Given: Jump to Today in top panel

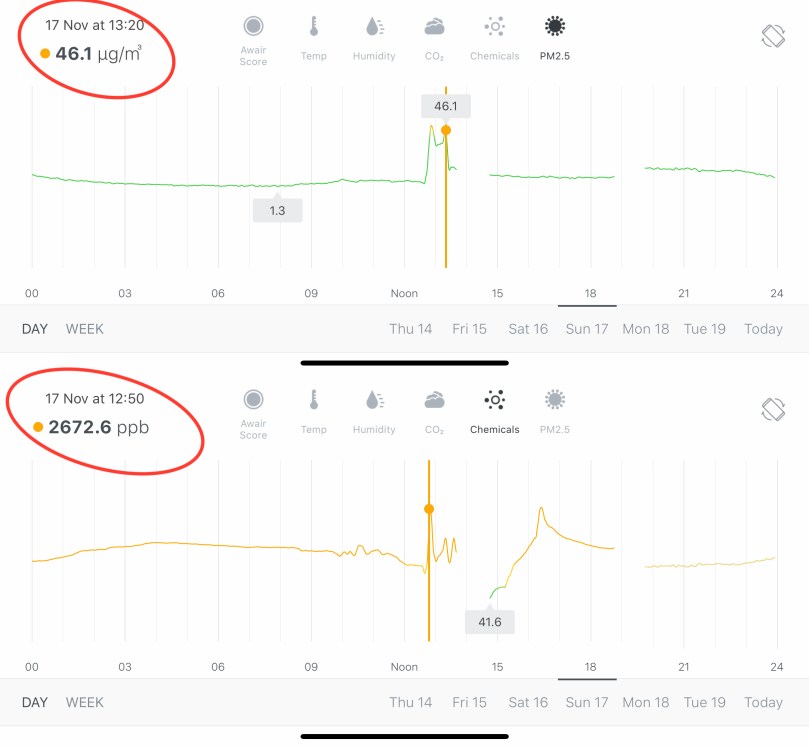Looking at the screenshot, I should tap(763, 329).
